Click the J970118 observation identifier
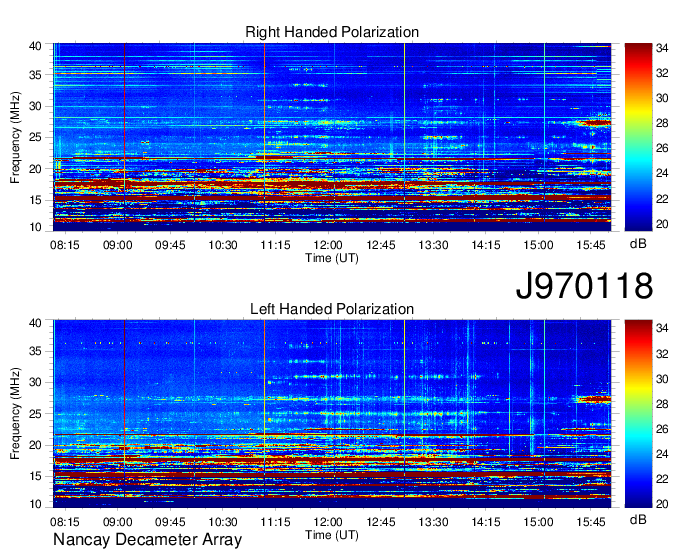The image size is (680, 552). click(584, 285)
